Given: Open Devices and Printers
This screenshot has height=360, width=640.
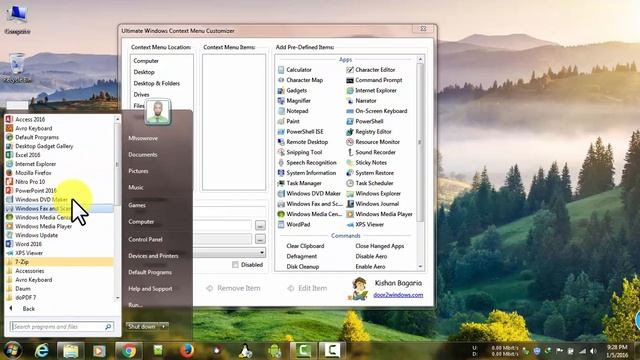Looking at the screenshot, I should coord(153,256).
